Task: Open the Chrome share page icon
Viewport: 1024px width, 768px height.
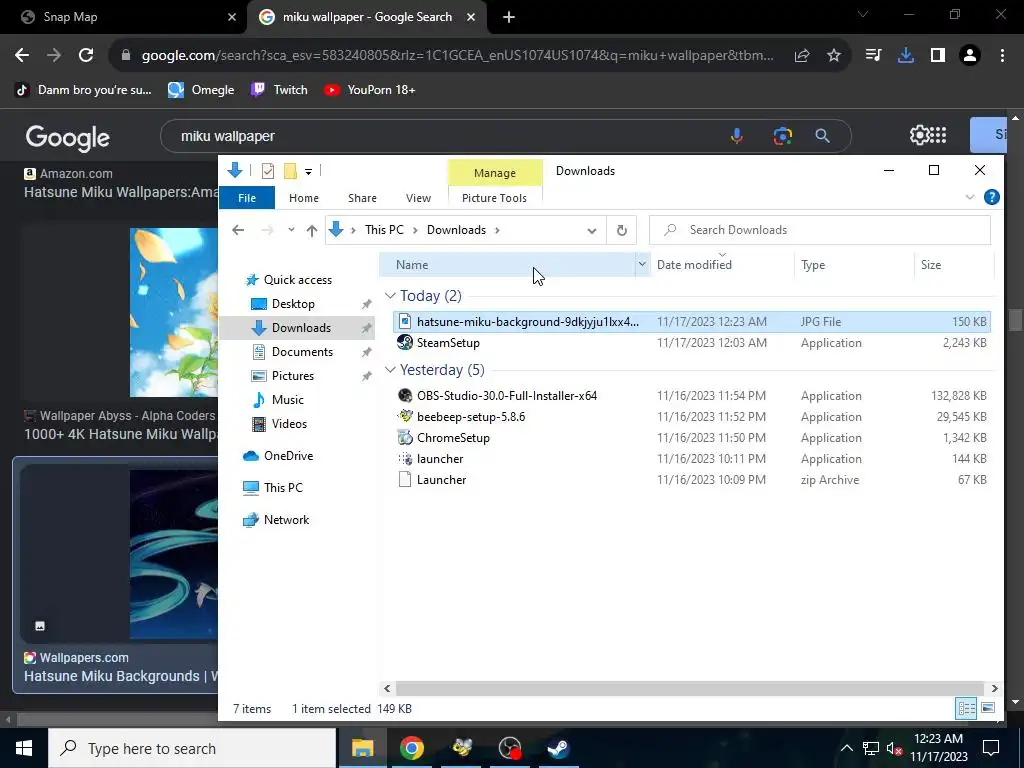Action: (x=802, y=56)
